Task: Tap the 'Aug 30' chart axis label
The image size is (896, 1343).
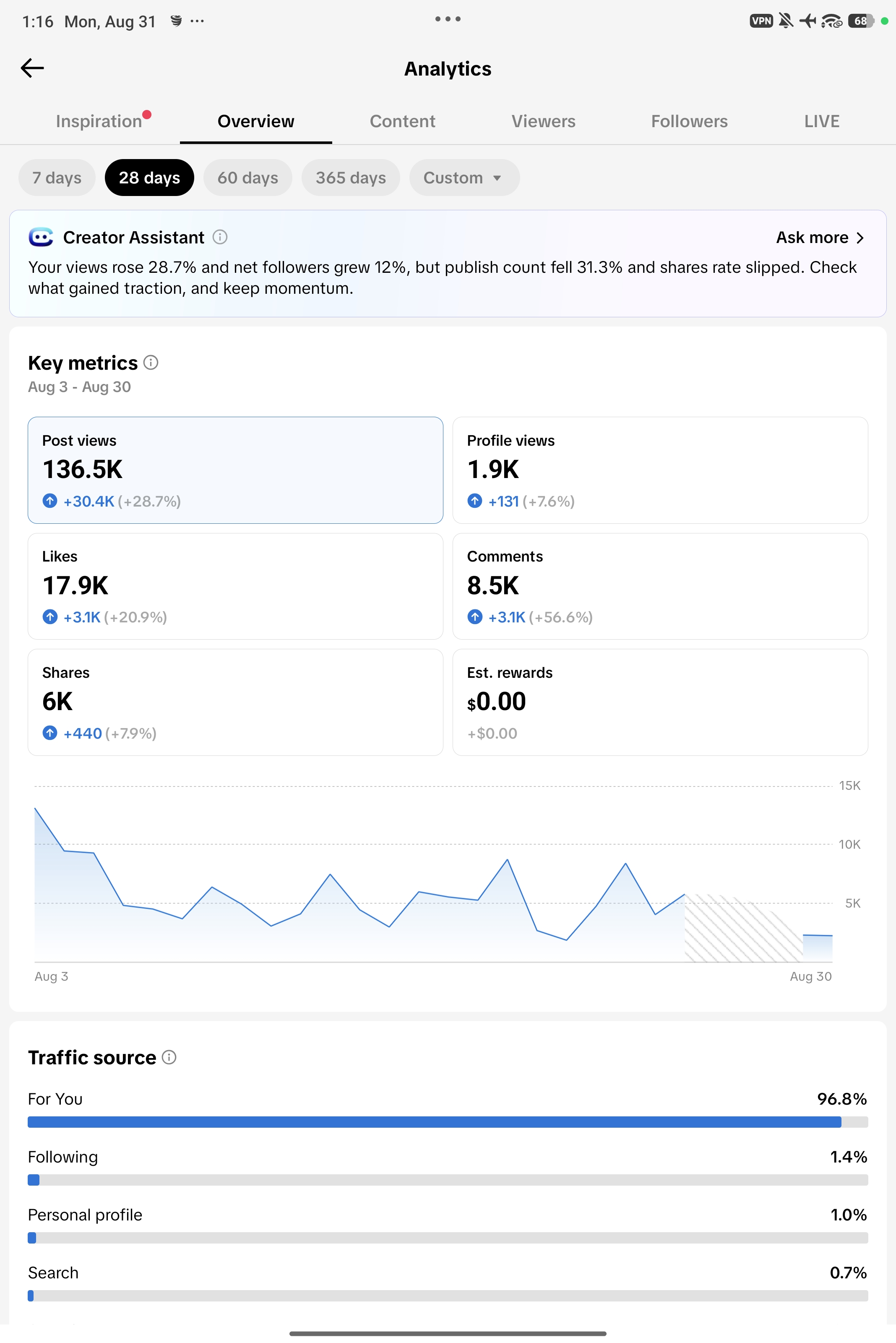Action: (810, 977)
